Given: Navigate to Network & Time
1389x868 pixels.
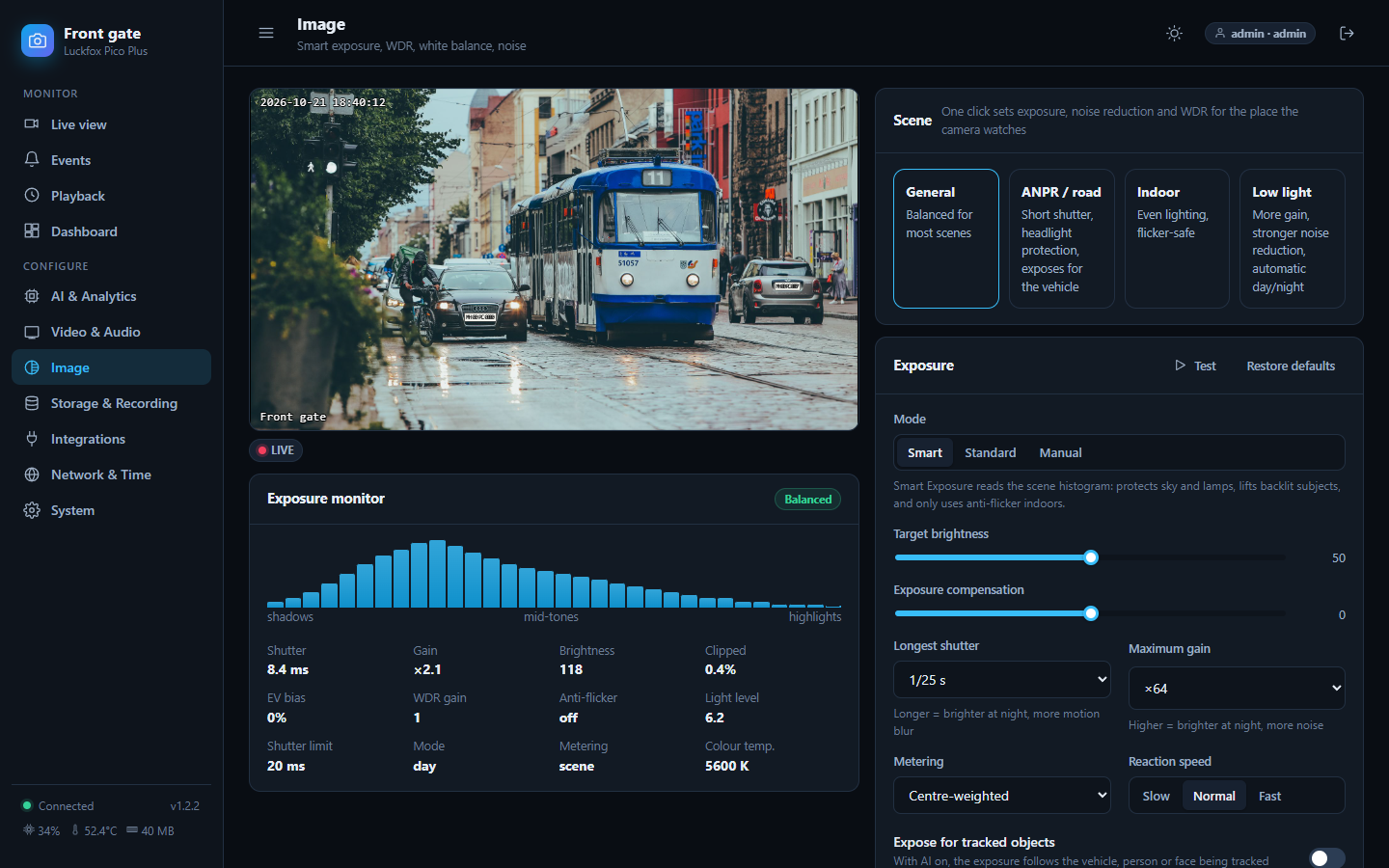Looking at the screenshot, I should 111,475.
